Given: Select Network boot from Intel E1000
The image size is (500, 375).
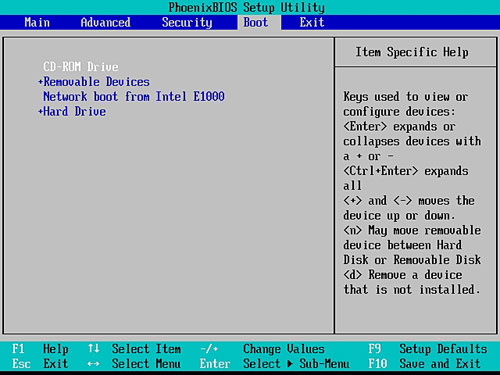Looking at the screenshot, I should 134,97.
